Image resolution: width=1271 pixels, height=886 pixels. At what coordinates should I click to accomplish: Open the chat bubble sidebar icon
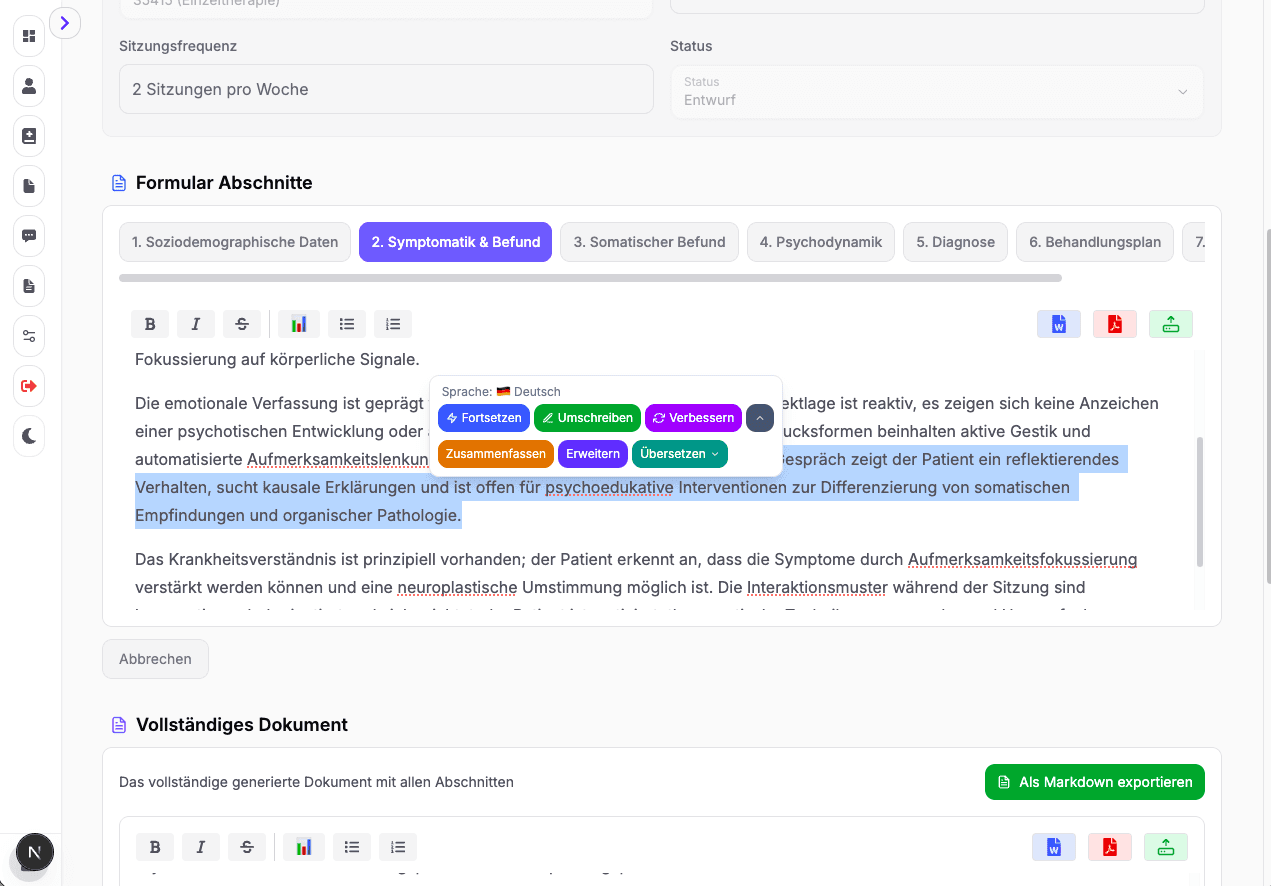point(28,236)
